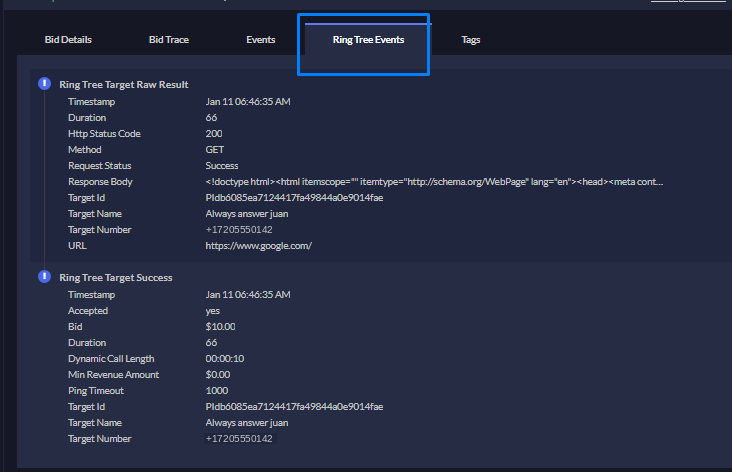Click the Target Number under Raw Result
The width and height of the screenshot is (732, 472).
[239, 230]
